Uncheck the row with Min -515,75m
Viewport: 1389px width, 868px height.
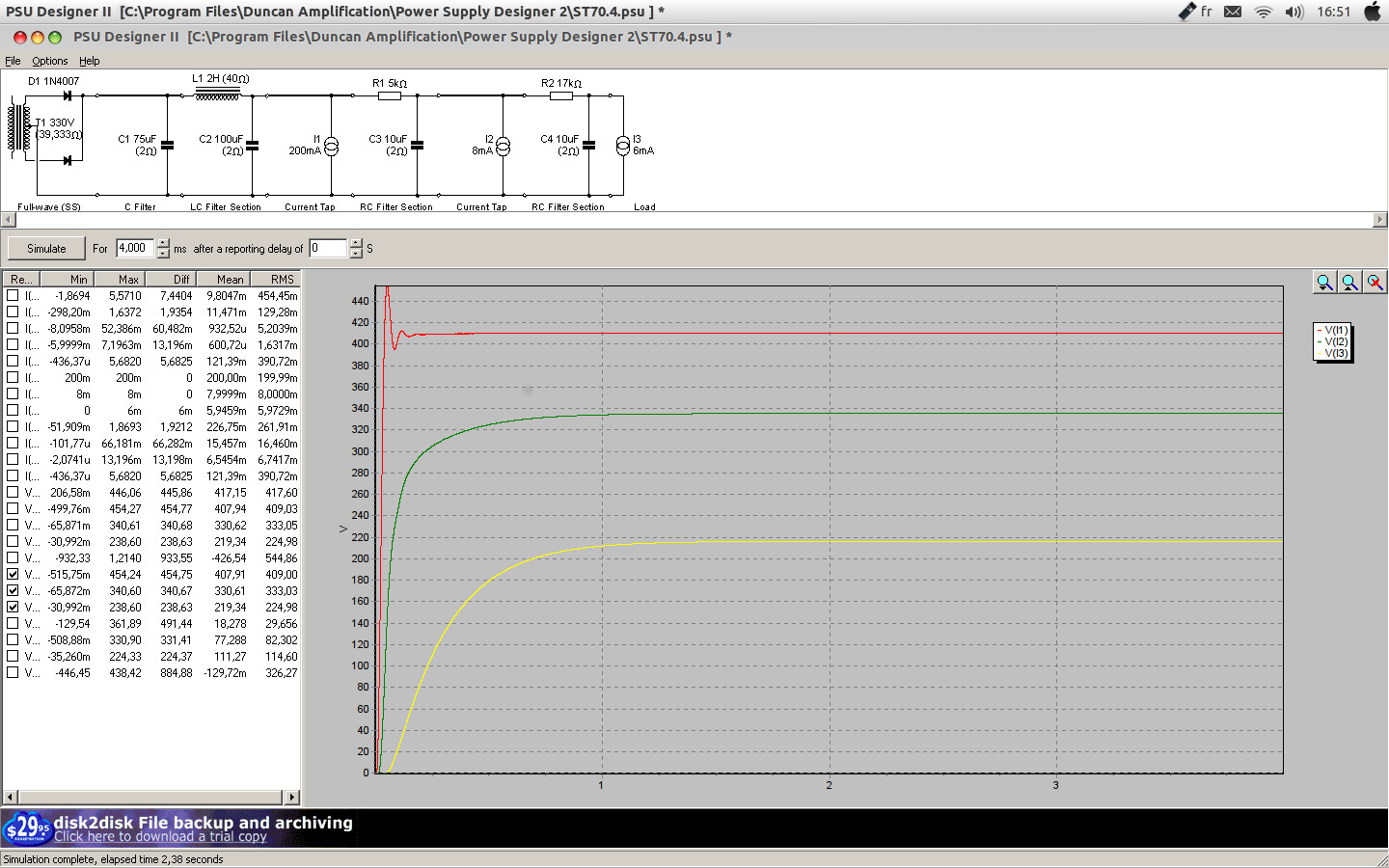[x=13, y=574]
